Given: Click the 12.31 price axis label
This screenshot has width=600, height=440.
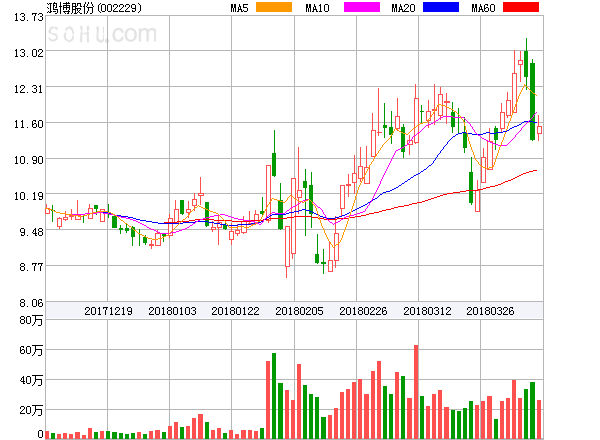Looking at the screenshot, I should 29,89.
